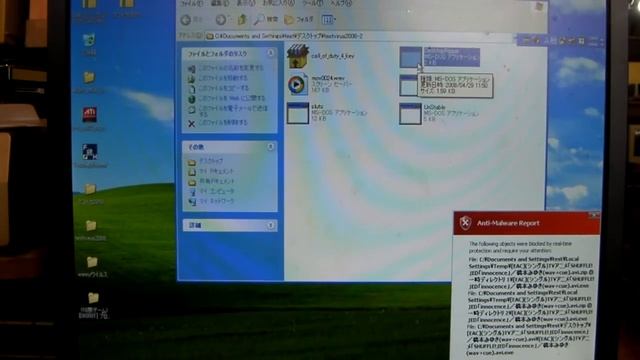Open 共有ドキュメント in Other Places
640x360 pixels.
pyautogui.click(x=217, y=181)
